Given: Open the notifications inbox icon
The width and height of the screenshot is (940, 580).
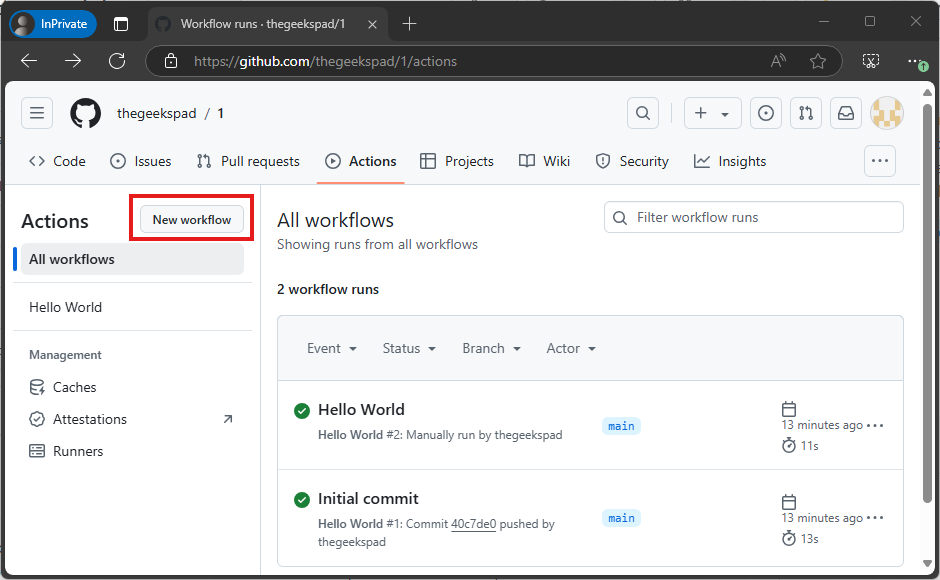Looking at the screenshot, I should pyautogui.click(x=845, y=113).
